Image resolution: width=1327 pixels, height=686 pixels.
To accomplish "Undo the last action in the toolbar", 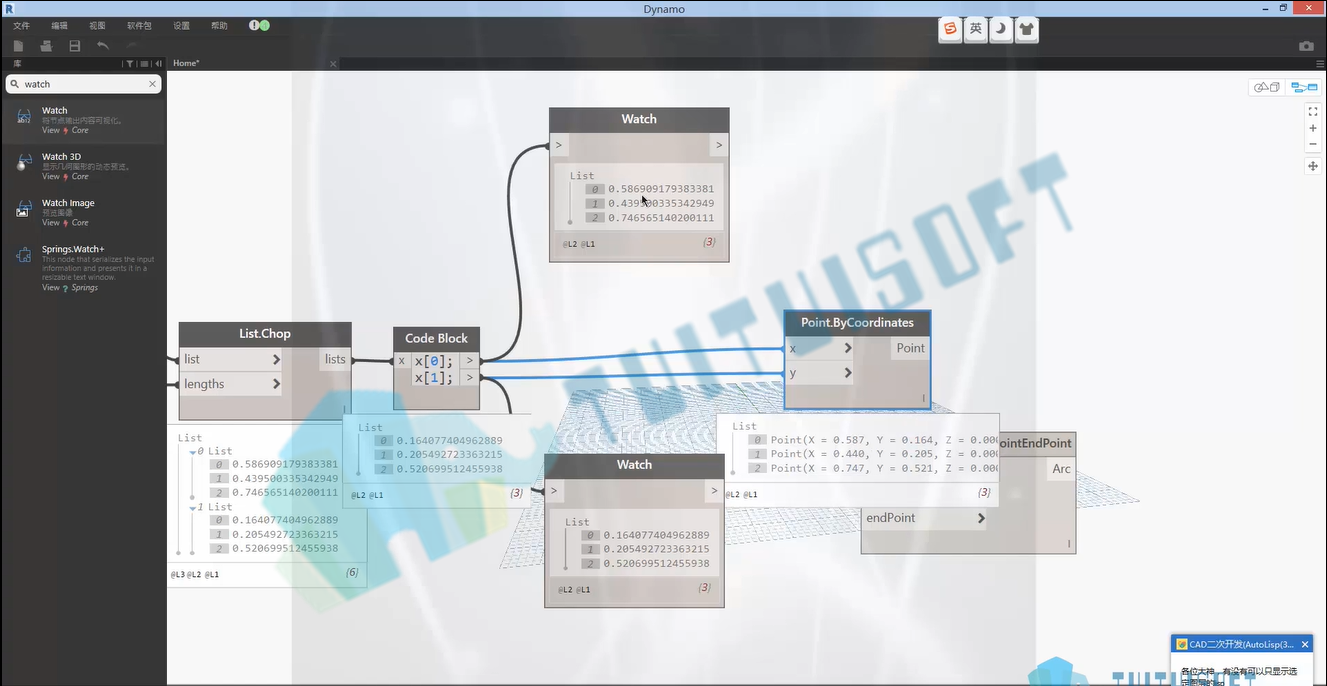I will pyautogui.click(x=103, y=46).
